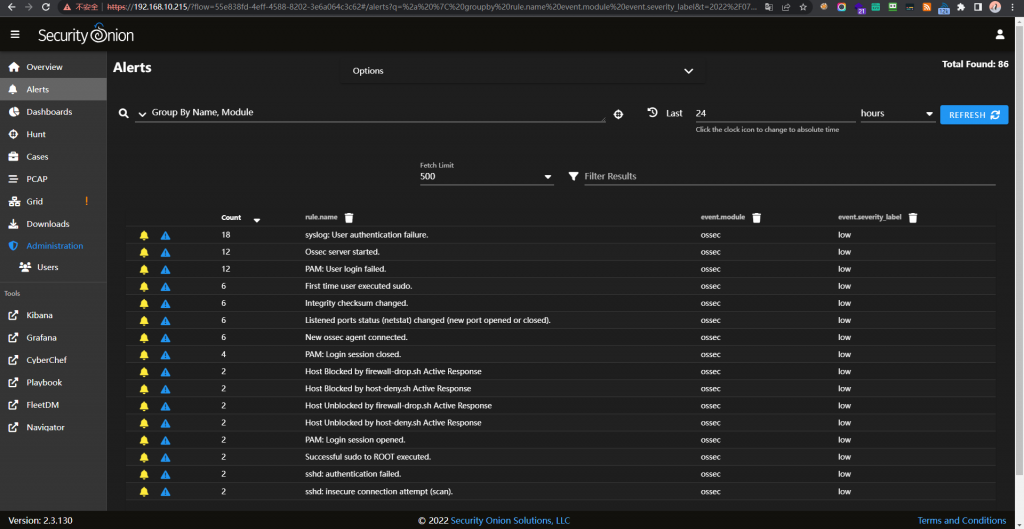Acknowledge the syslog authentication failure alert bell

[144, 235]
